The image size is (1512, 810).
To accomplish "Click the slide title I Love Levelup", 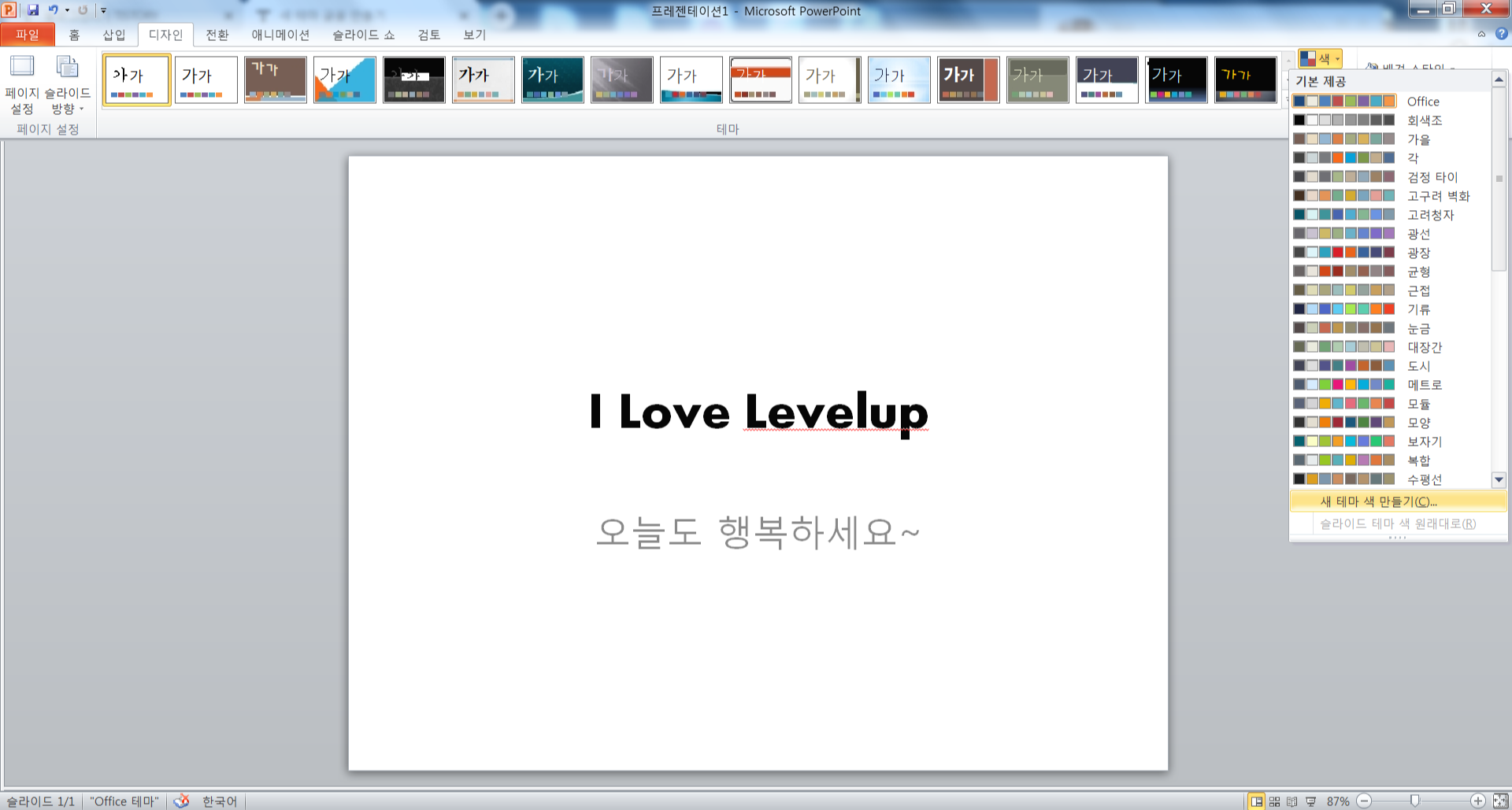I will (x=759, y=412).
